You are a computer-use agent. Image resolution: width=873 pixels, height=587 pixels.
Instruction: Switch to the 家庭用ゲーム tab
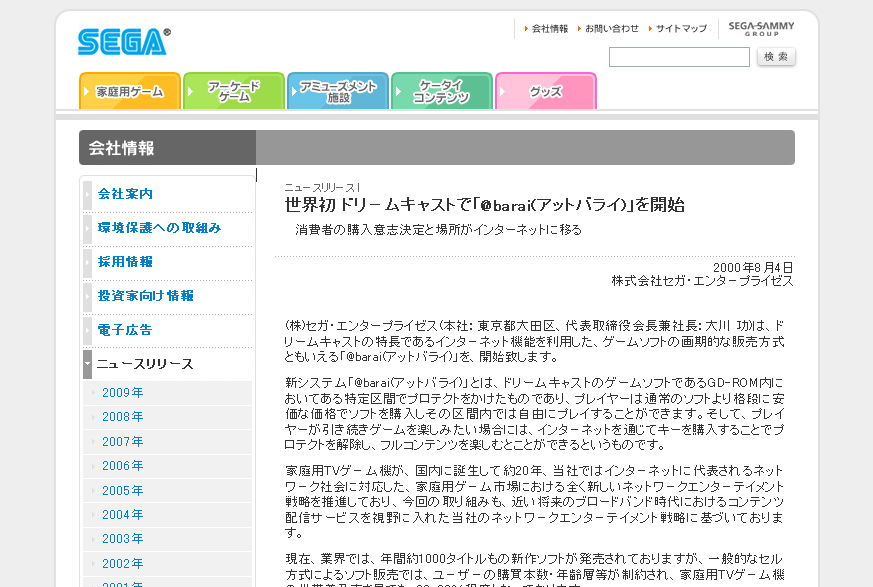click(130, 91)
